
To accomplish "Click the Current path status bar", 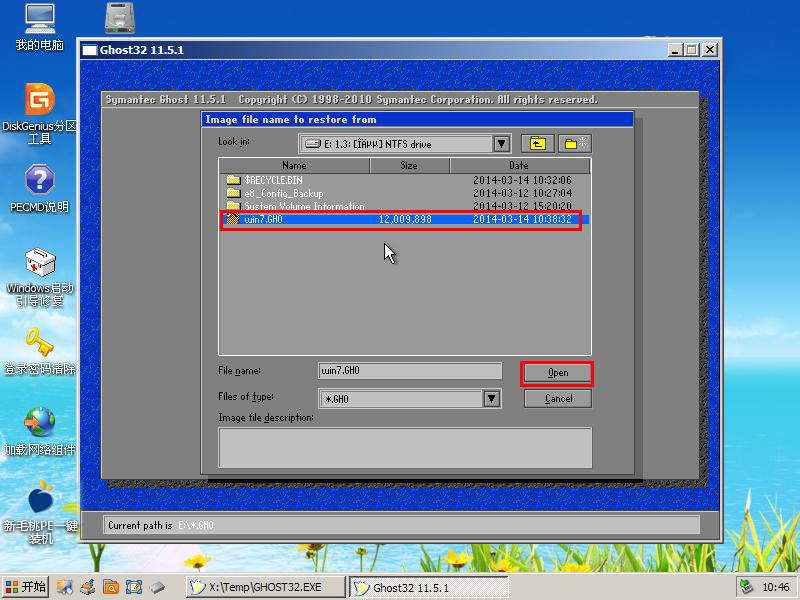I will [x=402, y=525].
